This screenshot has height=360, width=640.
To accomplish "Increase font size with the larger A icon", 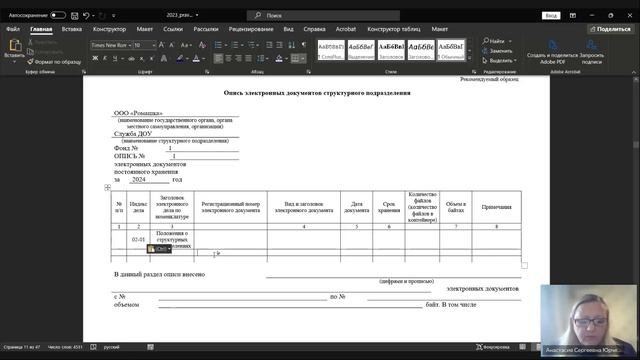I will click(162, 45).
